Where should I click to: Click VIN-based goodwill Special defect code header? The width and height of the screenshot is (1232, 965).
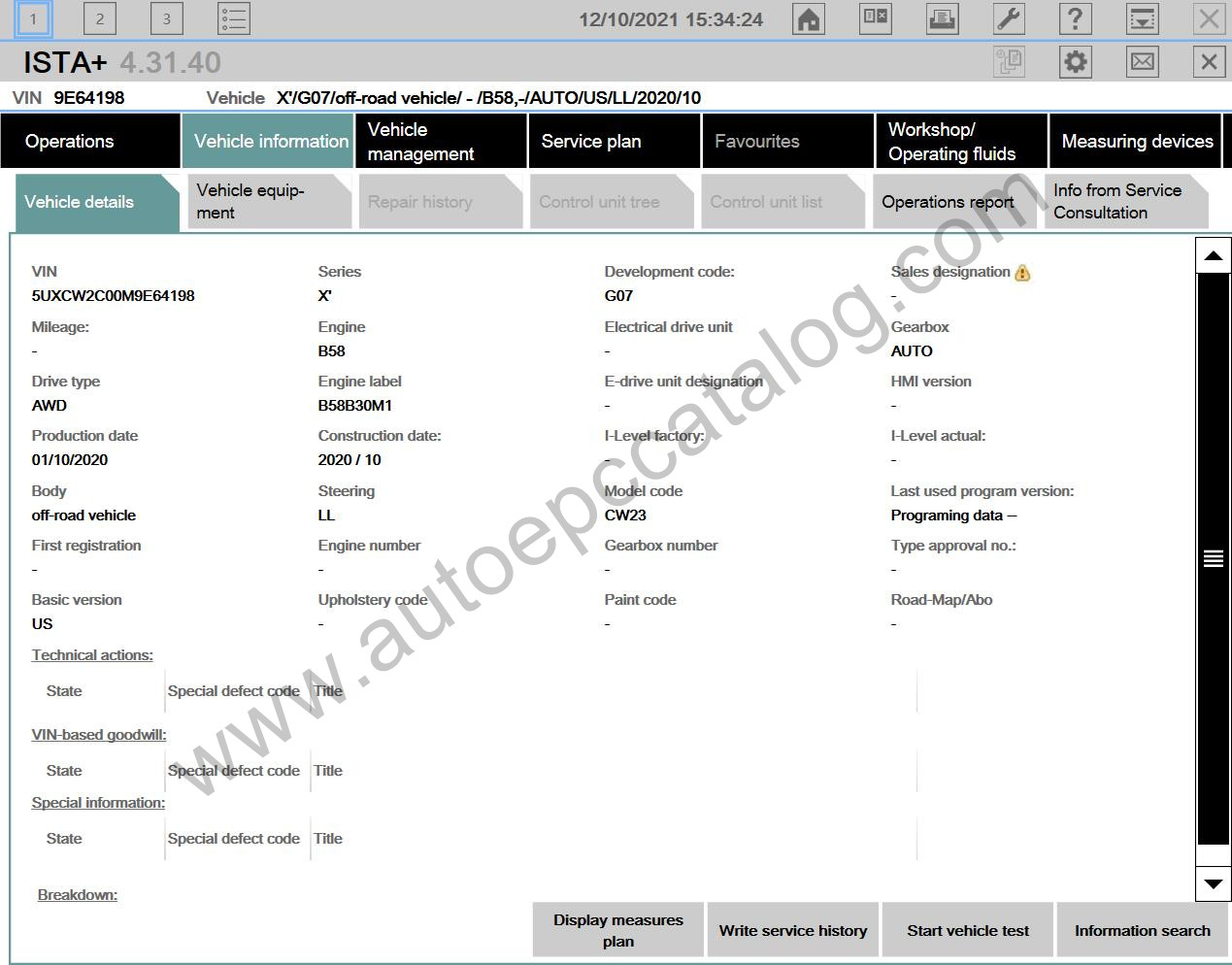233,771
